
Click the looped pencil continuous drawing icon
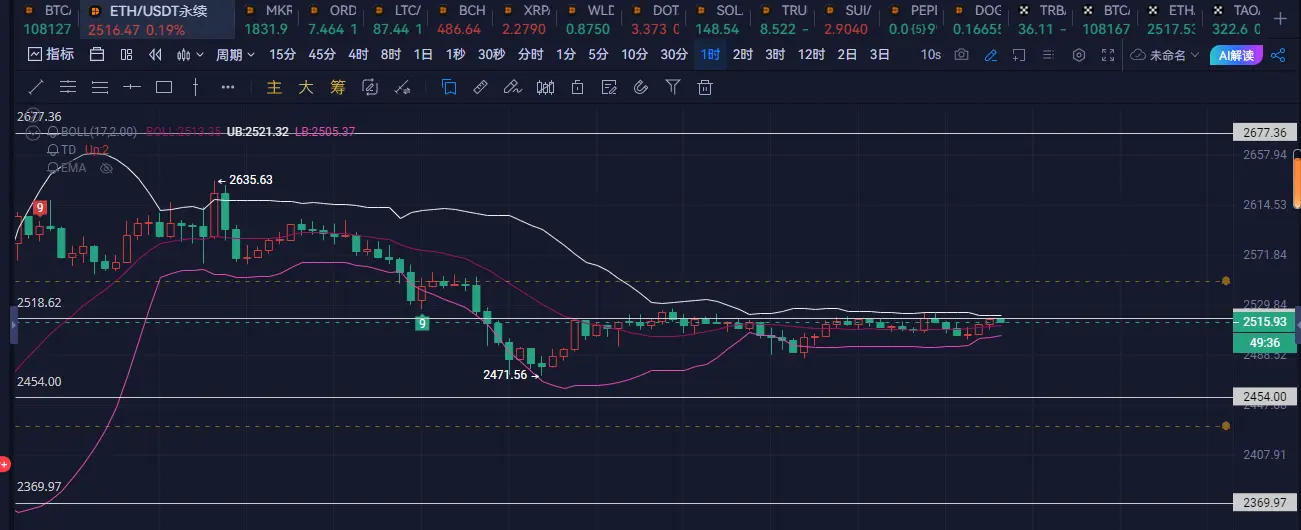tap(370, 87)
